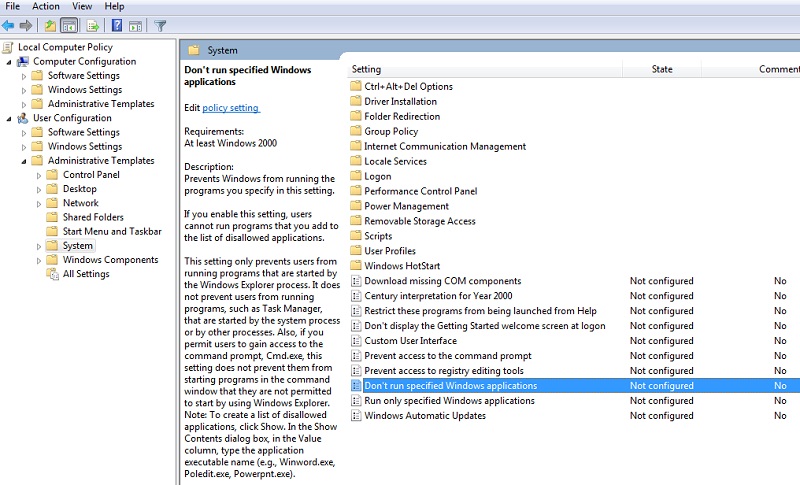Select Run only specified Windows applications
This screenshot has height=485, width=800.
(x=449, y=400)
